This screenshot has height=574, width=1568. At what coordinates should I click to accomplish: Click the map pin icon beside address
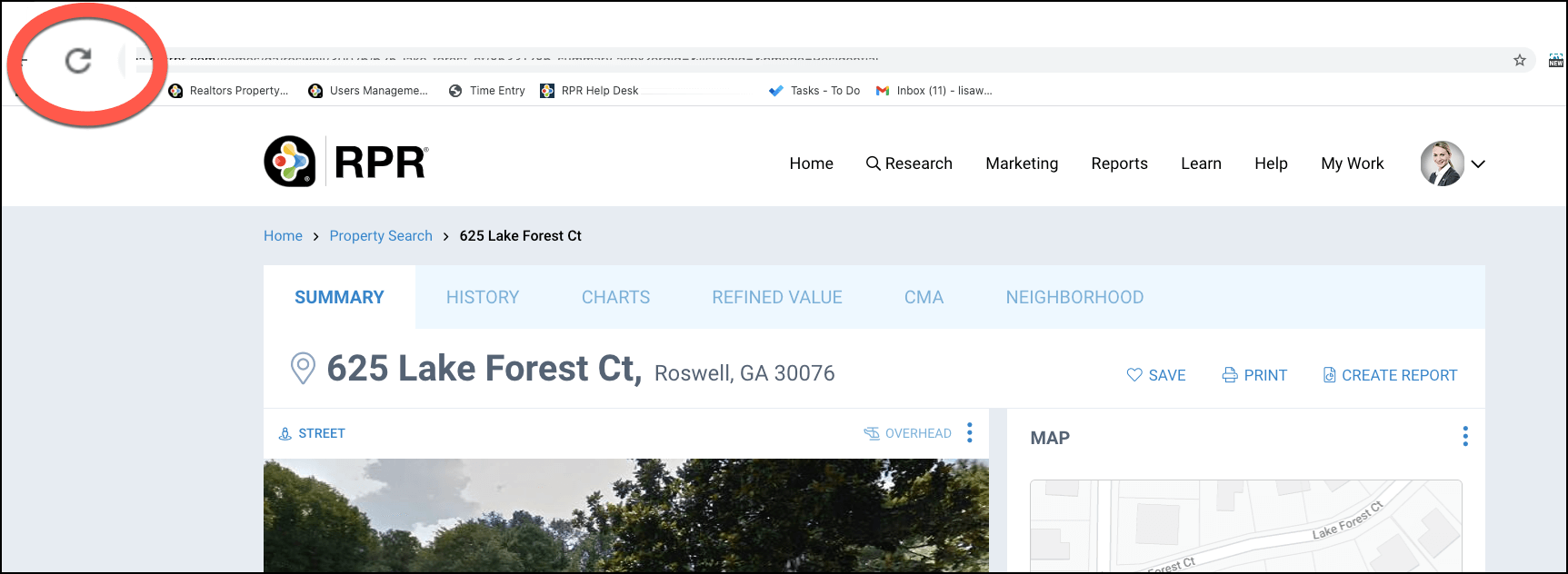tap(303, 369)
